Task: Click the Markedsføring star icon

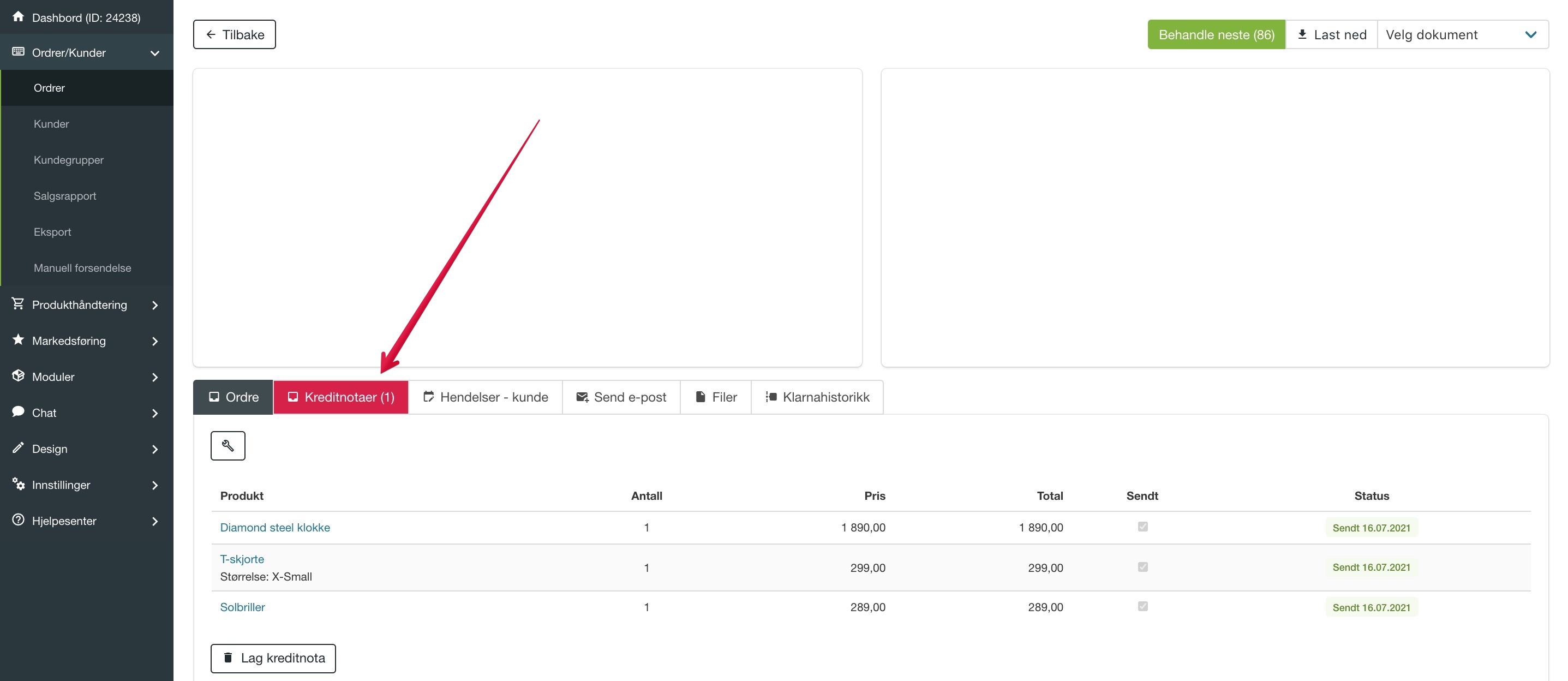Action: (x=18, y=339)
